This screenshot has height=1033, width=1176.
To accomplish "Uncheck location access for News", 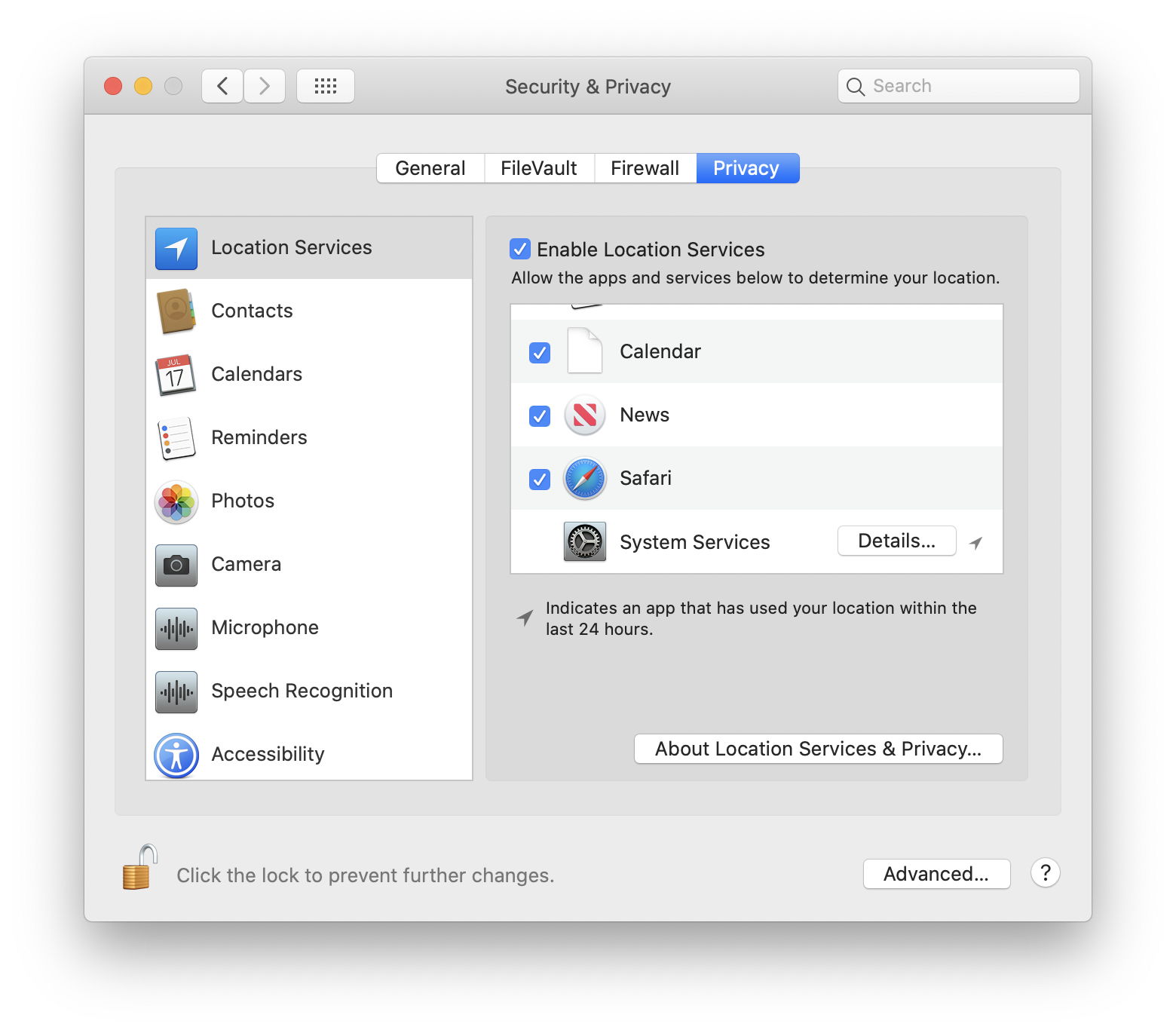I will [540, 415].
